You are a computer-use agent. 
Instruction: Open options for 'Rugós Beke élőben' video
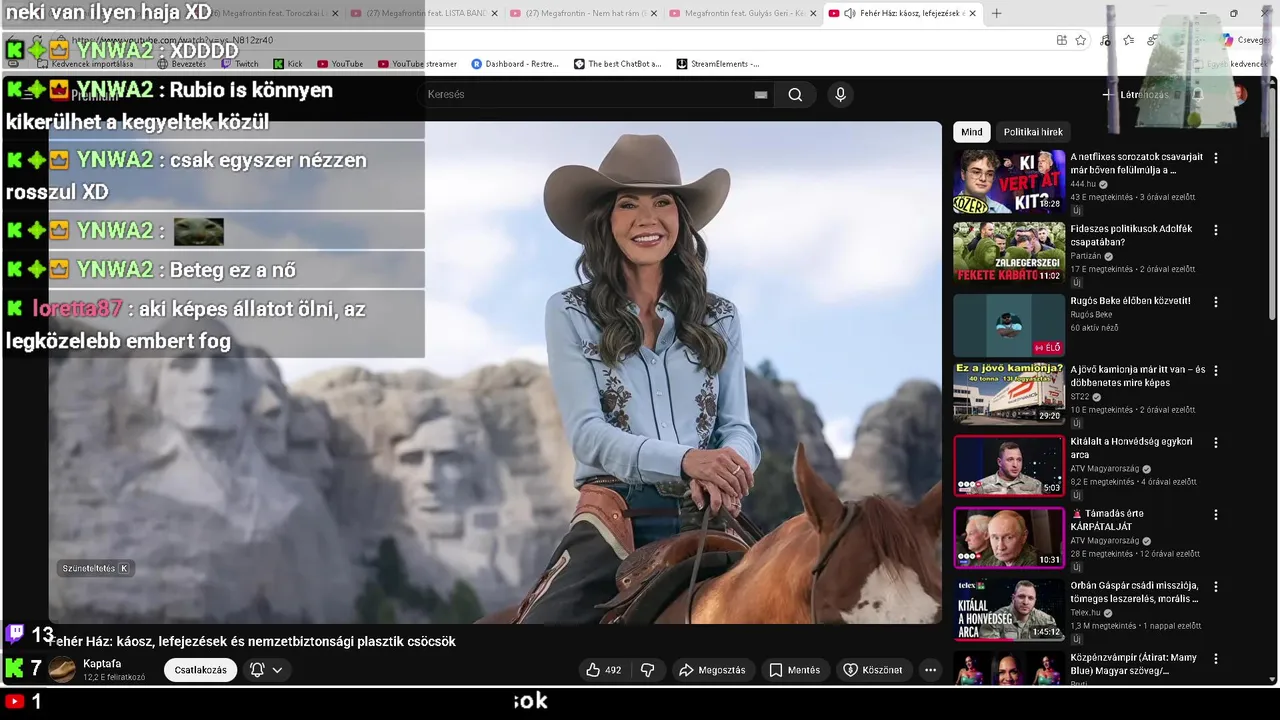click(1216, 302)
